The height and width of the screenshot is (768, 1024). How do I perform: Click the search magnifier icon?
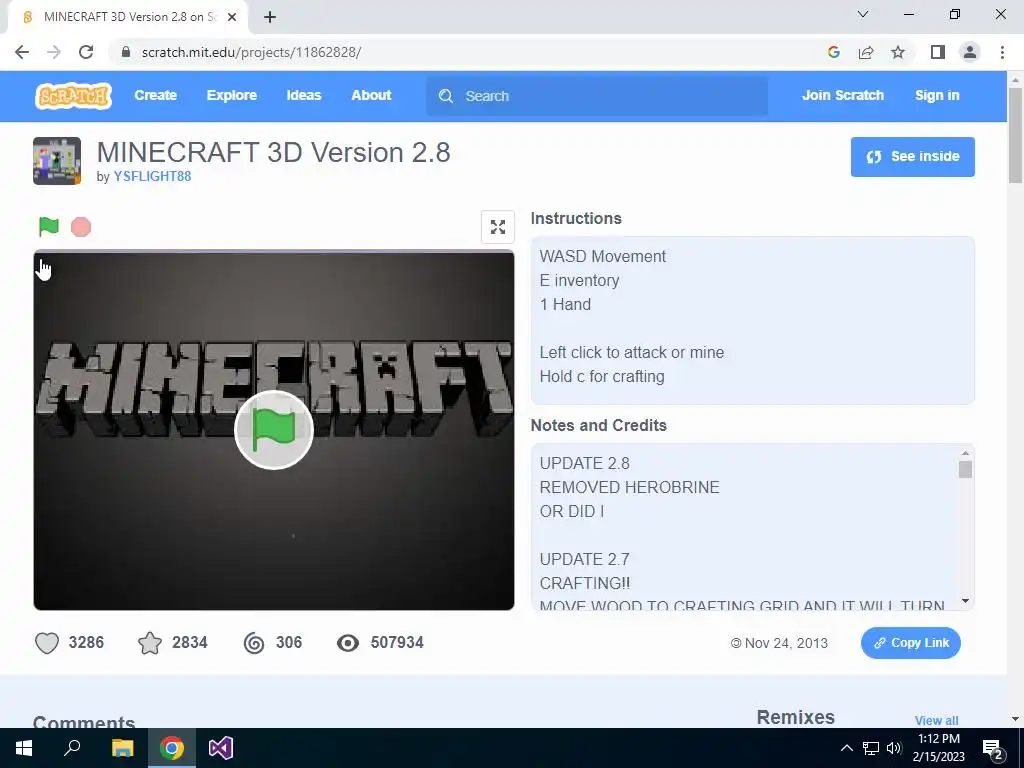(446, 96)
